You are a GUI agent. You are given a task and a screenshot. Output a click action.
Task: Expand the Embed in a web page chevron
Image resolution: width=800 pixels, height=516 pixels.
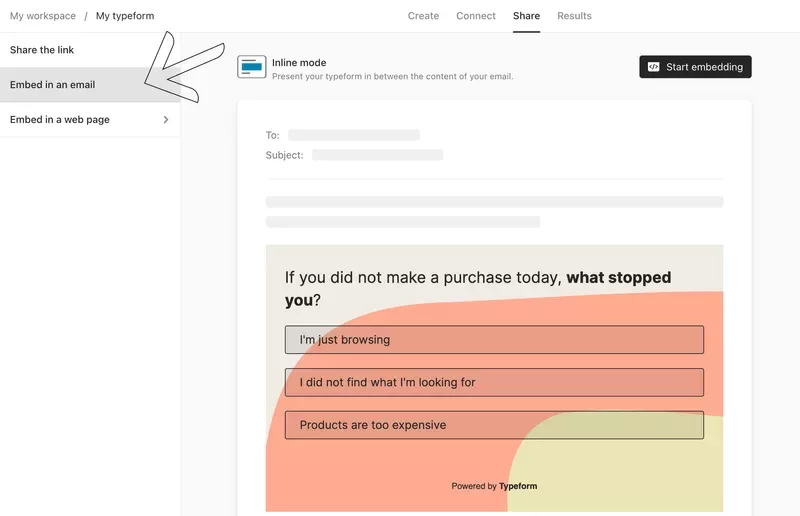(x=166, y=120)
